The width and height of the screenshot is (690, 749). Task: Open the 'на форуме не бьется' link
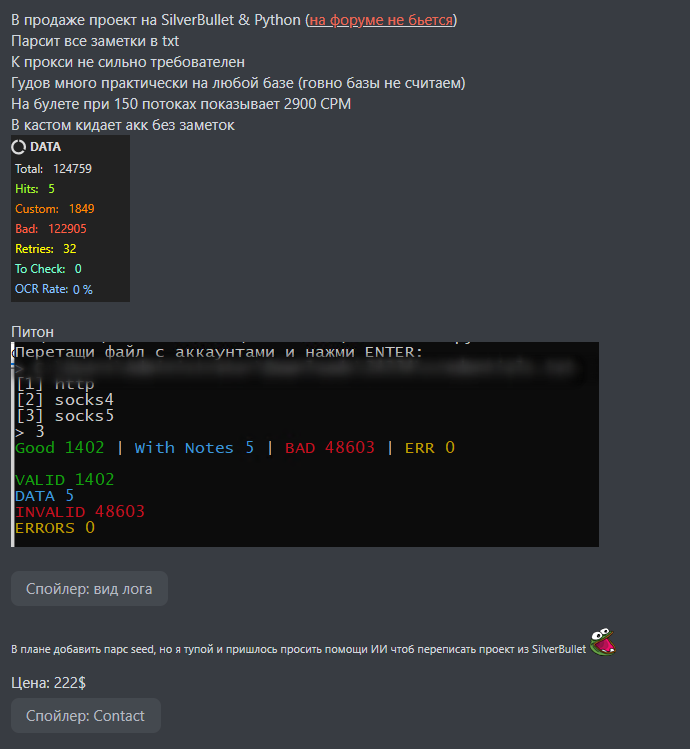tap(381, 20)
